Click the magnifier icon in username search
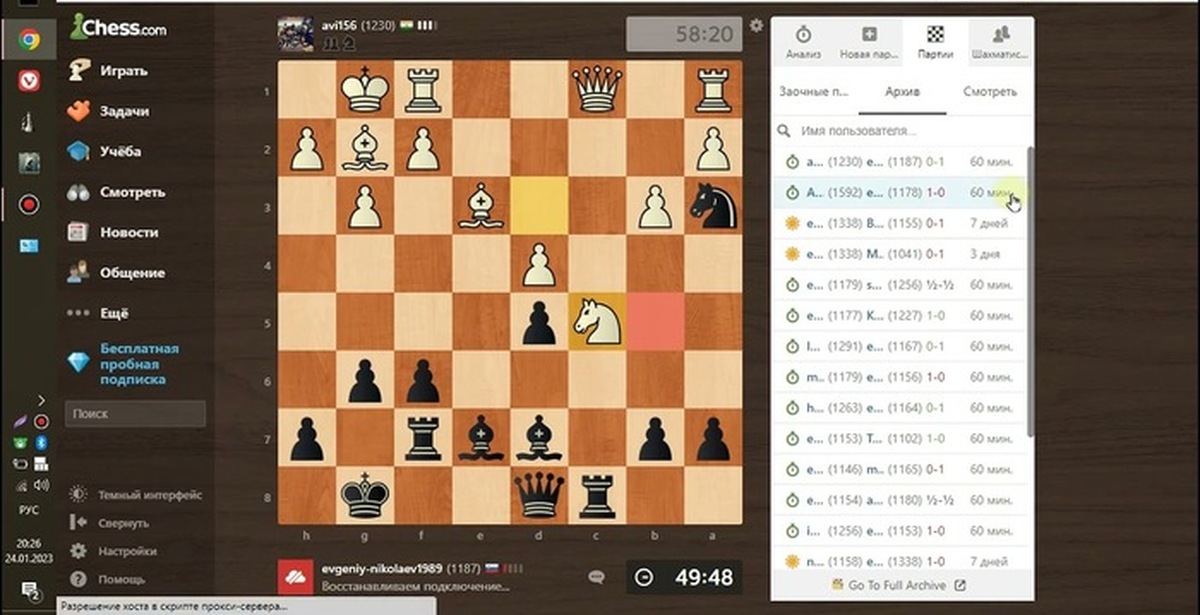 pos(786,131)
